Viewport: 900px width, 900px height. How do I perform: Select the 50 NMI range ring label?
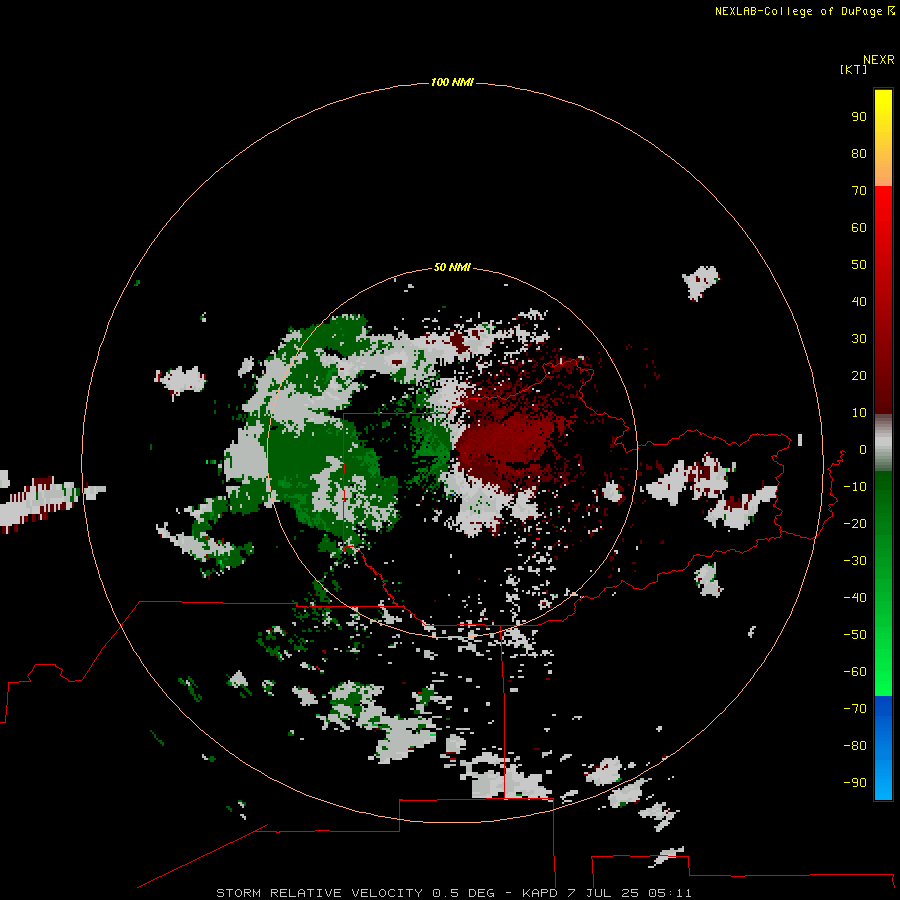point(452,267)
